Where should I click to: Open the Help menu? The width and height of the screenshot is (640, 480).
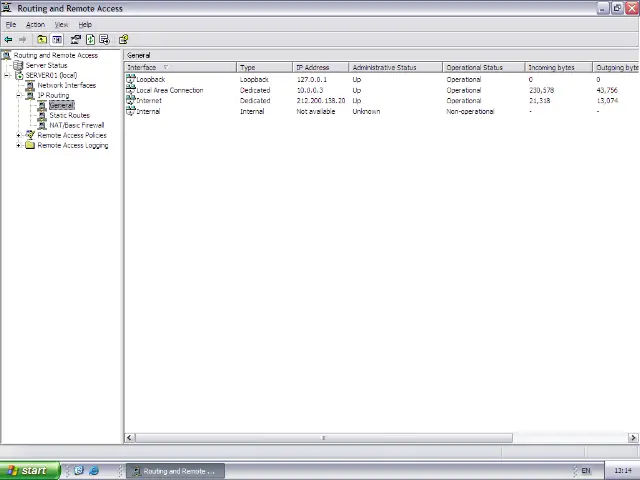pyautogui.click(x=85, y=24)
